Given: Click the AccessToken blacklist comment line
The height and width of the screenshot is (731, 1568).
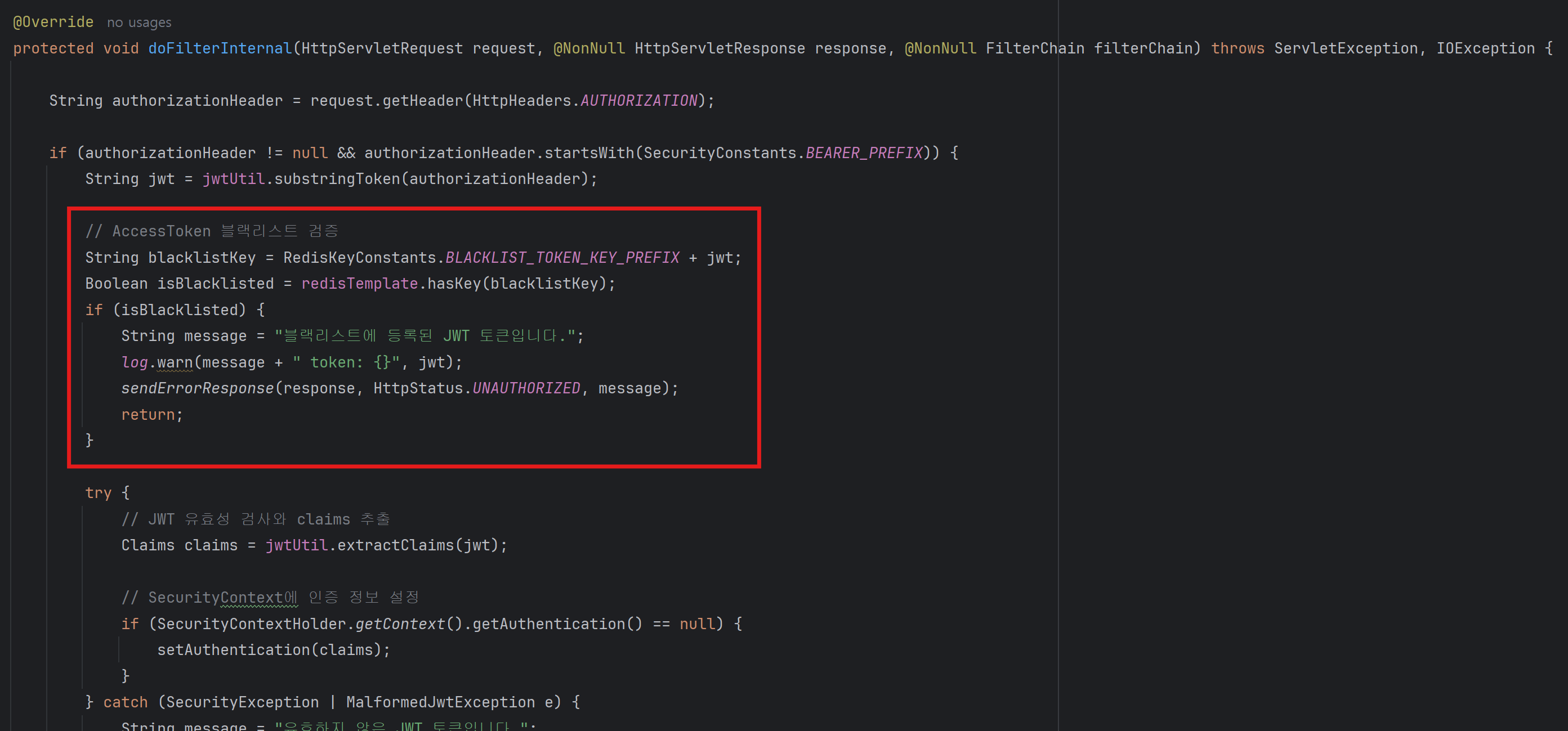Looking at the screenshot, I should (x=211, y=231).
